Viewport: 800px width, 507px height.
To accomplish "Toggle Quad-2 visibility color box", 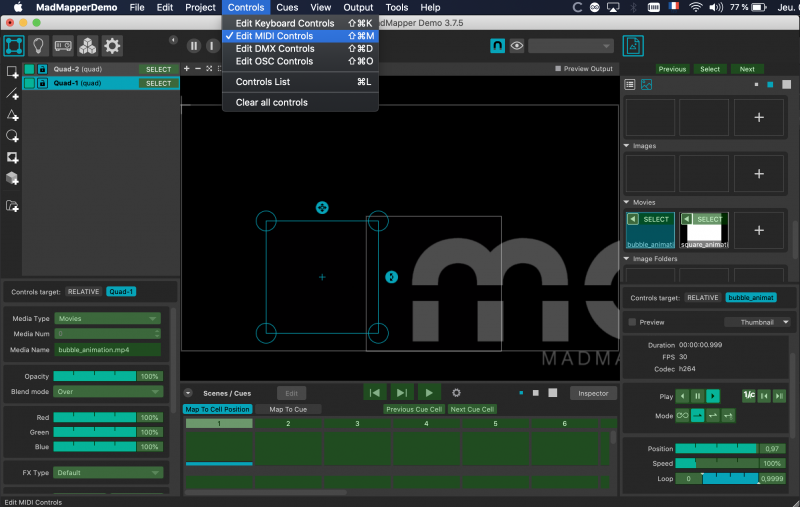I will [30, 69].
